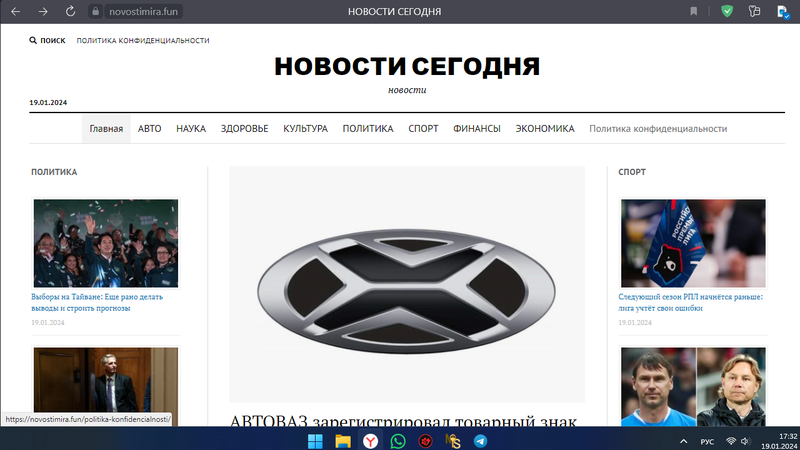This screenshot has height=450, width=800.
Task: Open site search with ПОИСК magnifier
Action: [47, 40]
